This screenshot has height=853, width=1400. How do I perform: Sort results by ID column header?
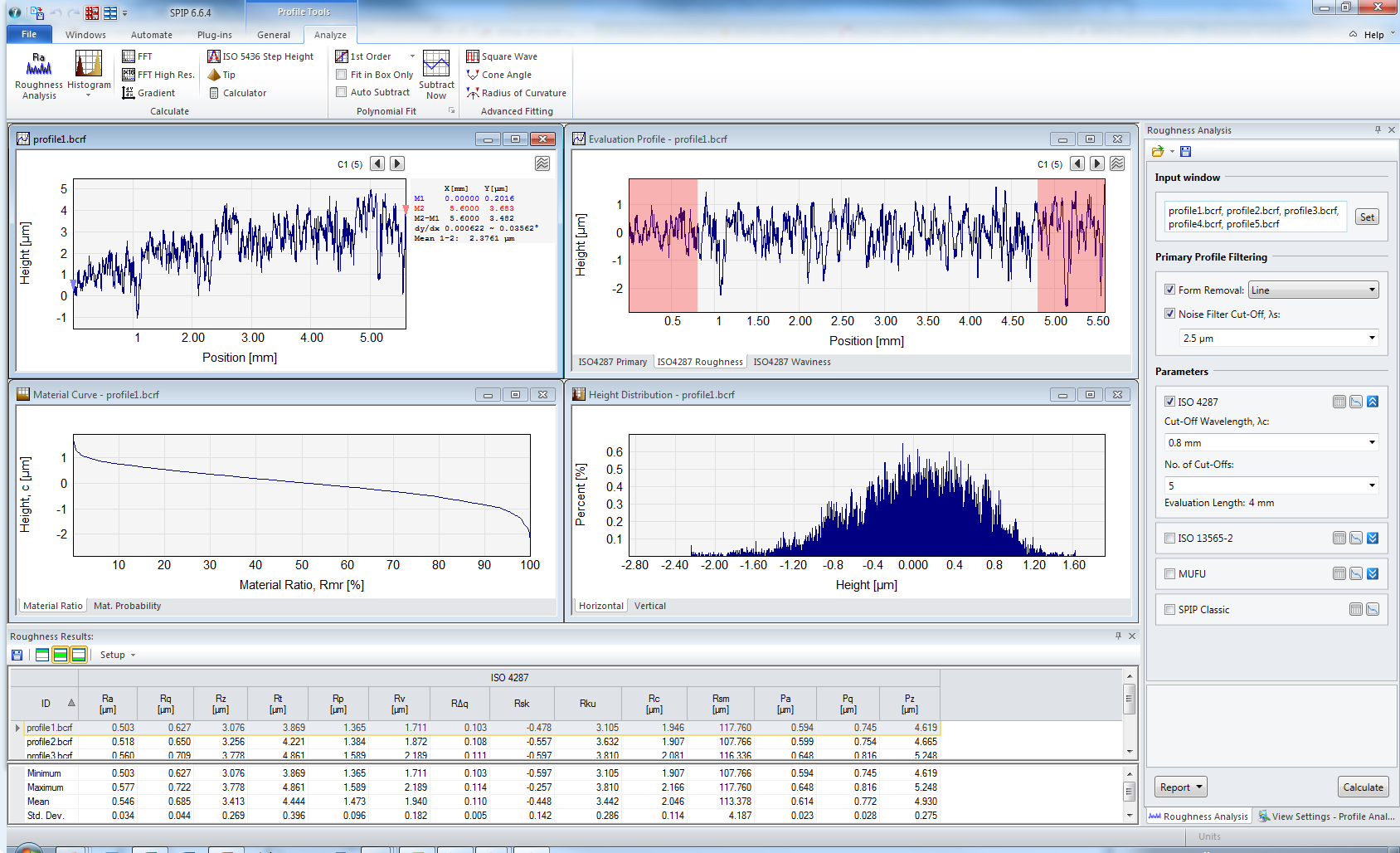click(x=46, y=704)
